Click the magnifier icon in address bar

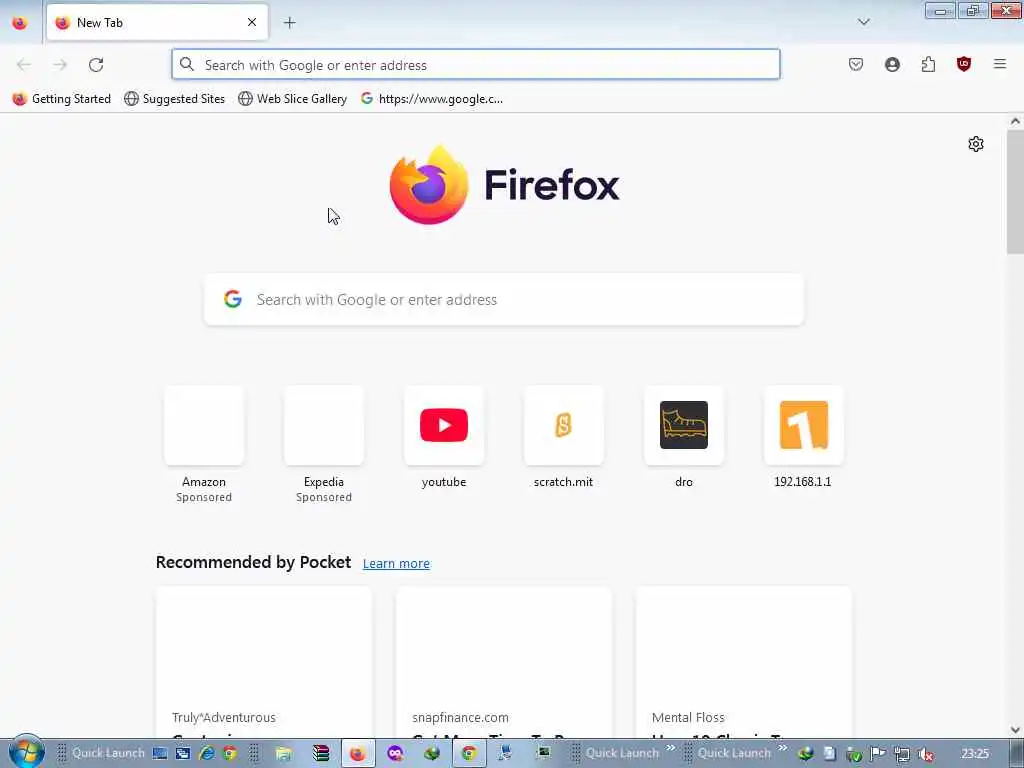point(187,64)
